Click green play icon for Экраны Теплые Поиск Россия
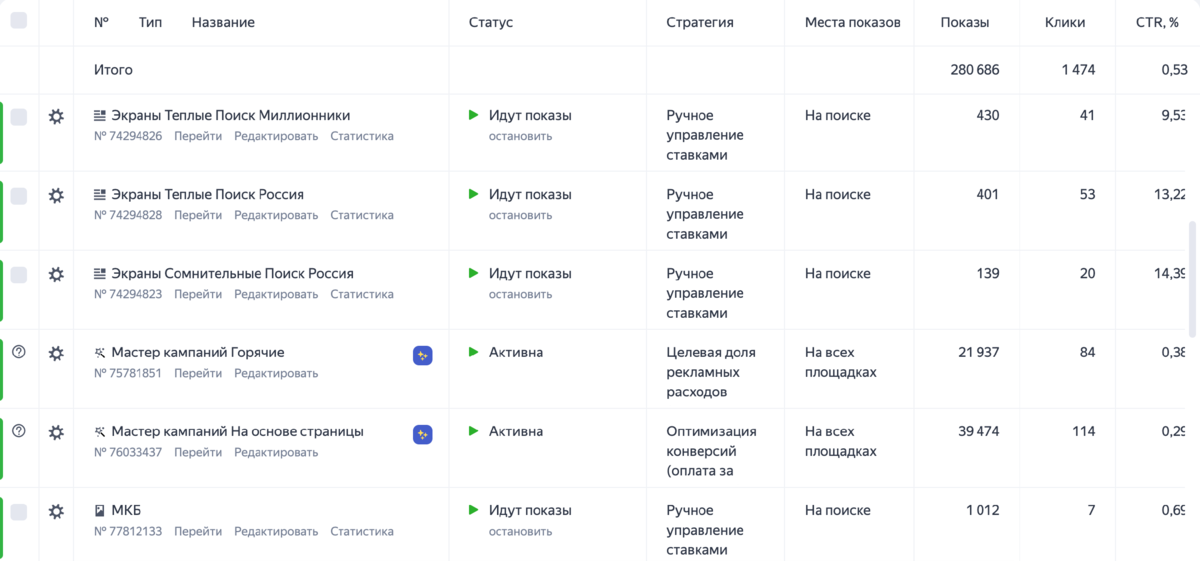The width and height of the screenshot is (1200, 561). click(474, 194)
